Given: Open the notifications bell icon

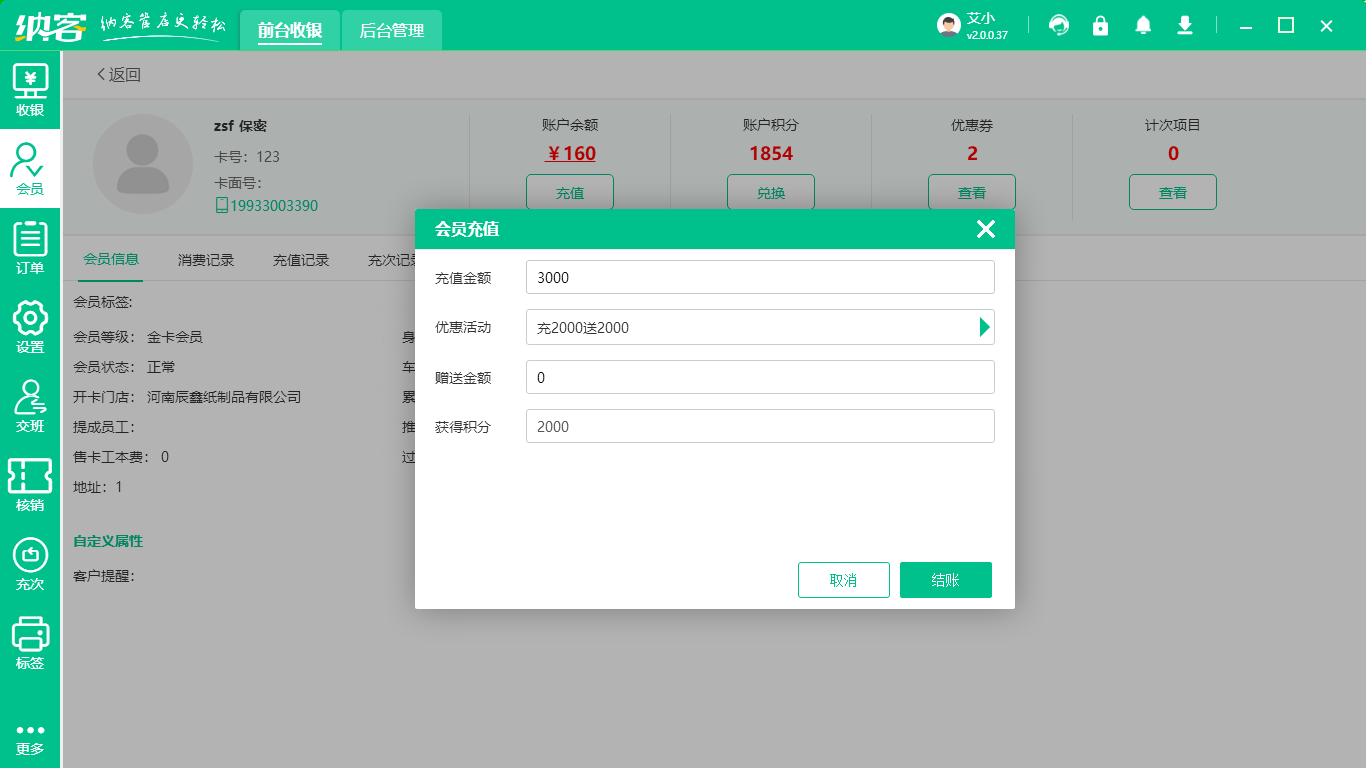Looking at the screenshot, I should tap(1143, 25).
